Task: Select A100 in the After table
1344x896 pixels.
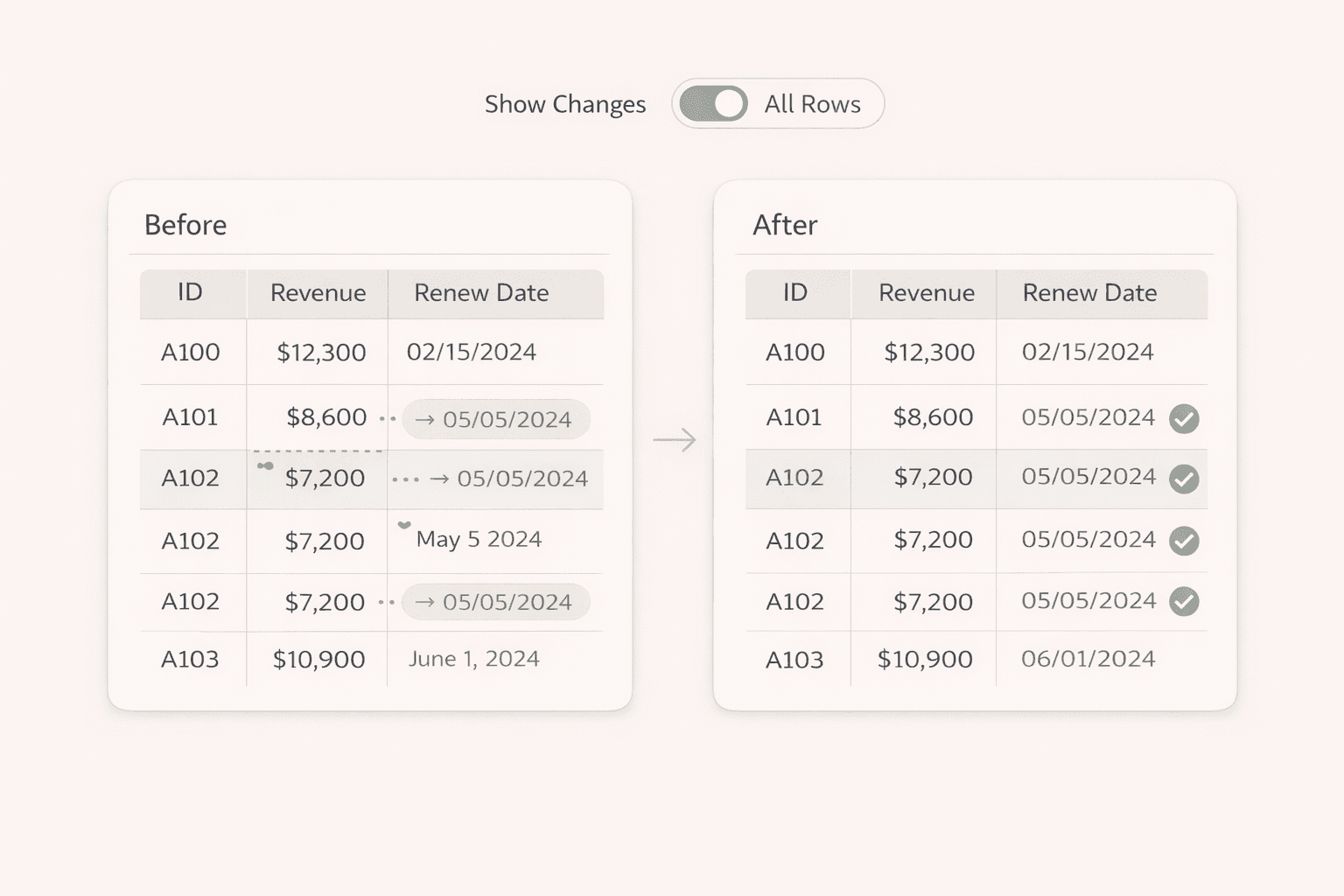Action: [795, 353]
